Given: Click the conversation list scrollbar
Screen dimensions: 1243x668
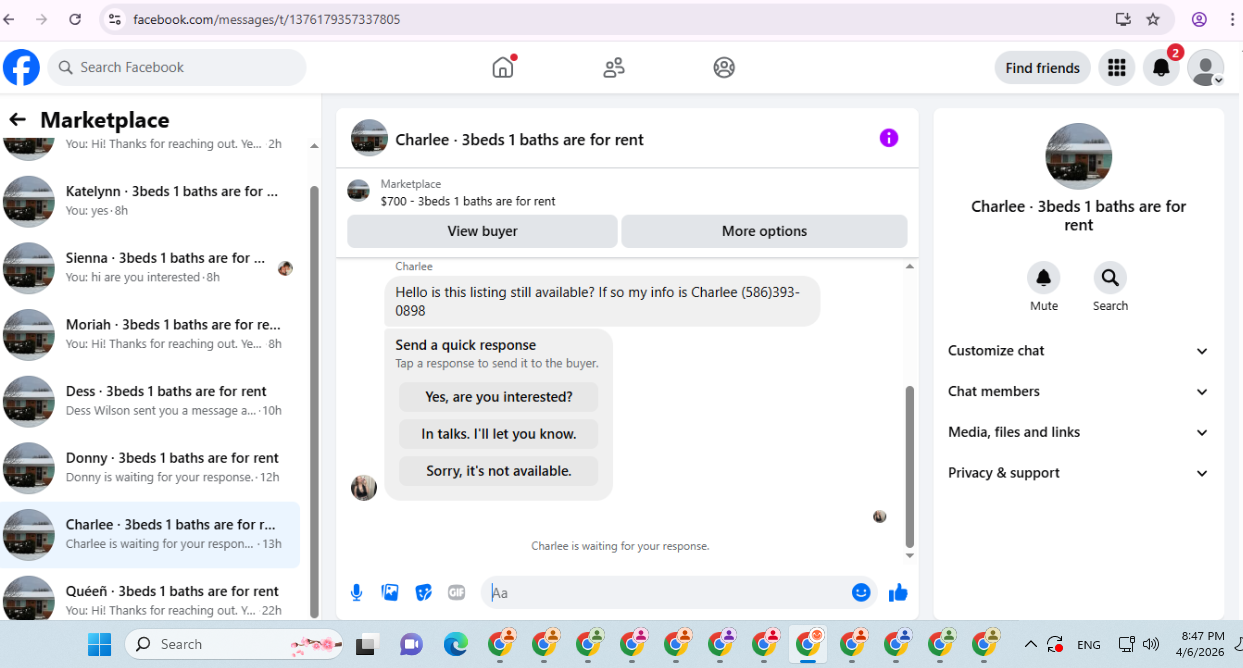Looking at the screenshot, I should point(315,400).
